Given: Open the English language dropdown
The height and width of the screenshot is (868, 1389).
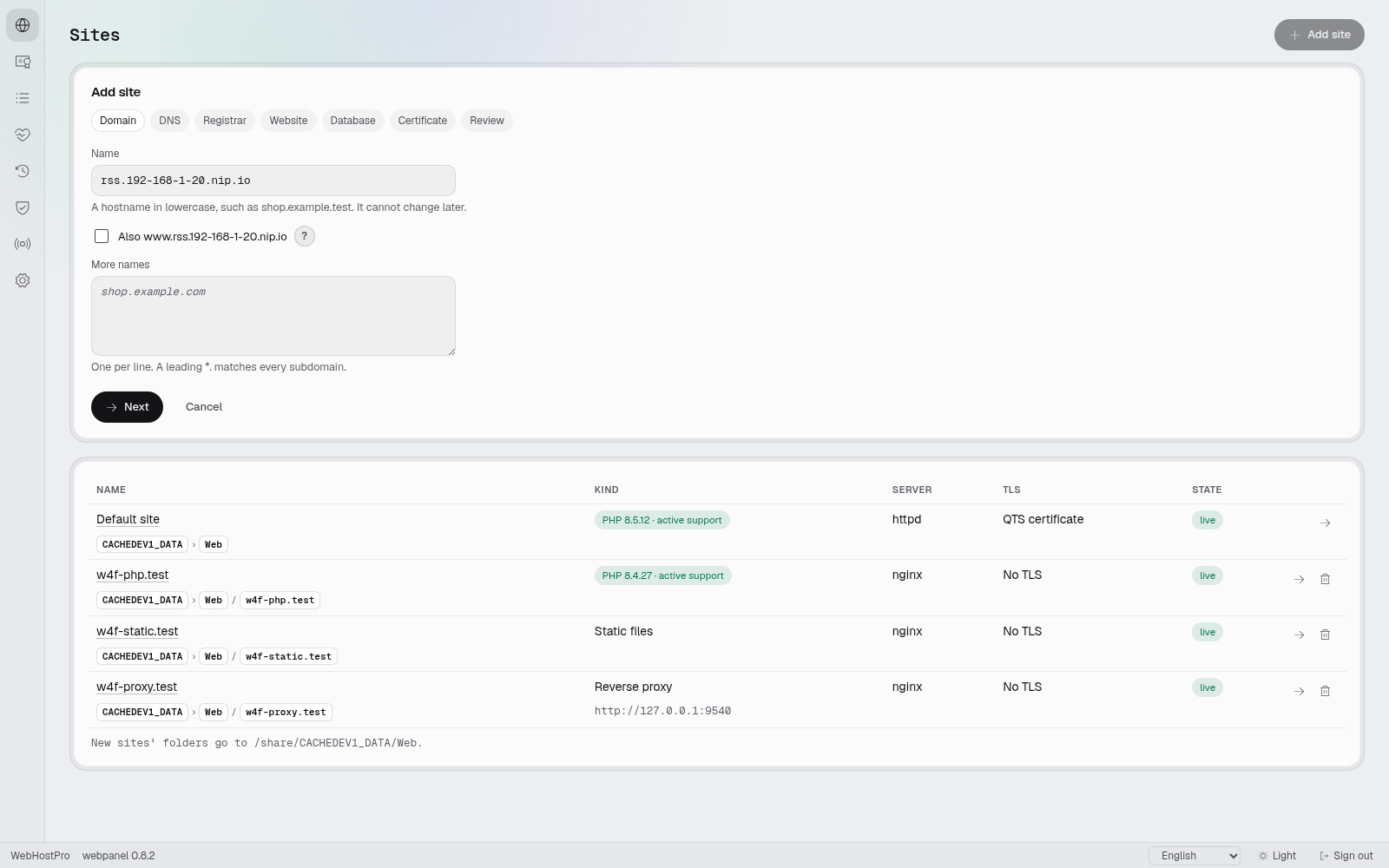Looking at the screenshot, I should click(x=1195, y=856).
